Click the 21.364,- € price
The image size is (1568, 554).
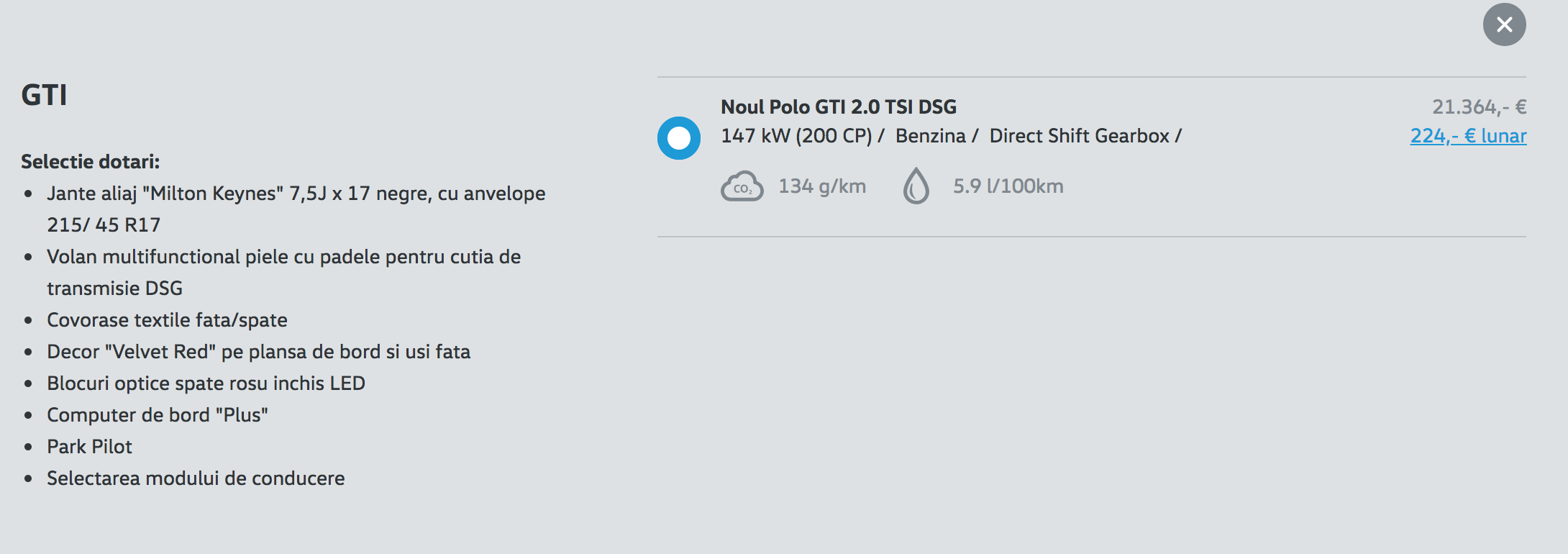(1480, 107)
